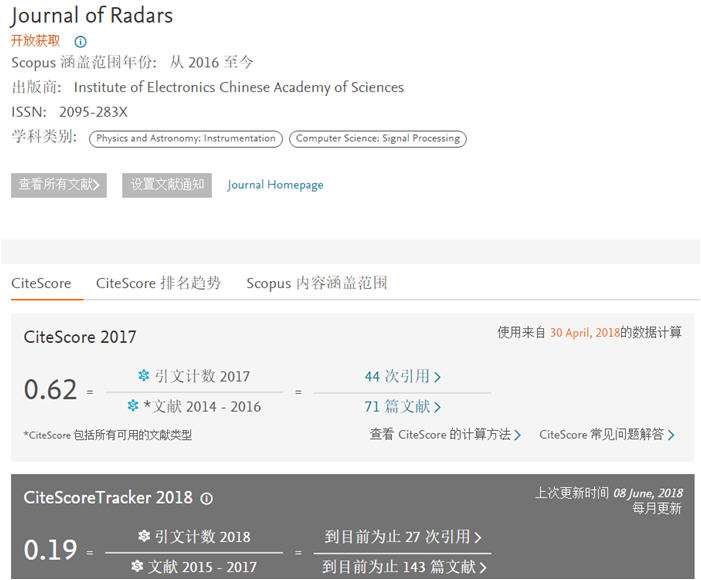Open the Journal Homepage link
The width and height of the screenshot is (701, 580).
point(275,185)
